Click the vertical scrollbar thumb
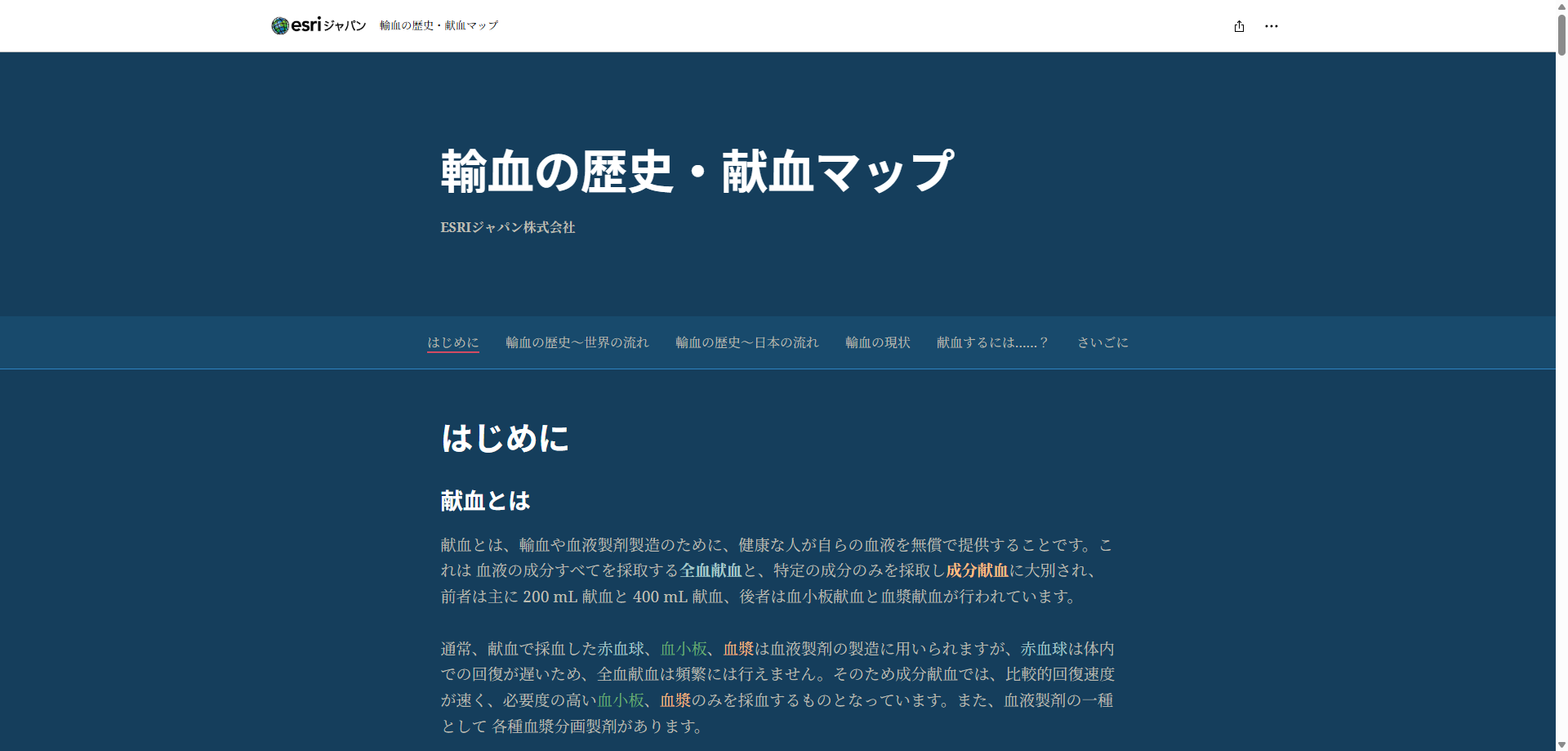This screenshot has width=1568, height=751. (x=1561, y=33)
